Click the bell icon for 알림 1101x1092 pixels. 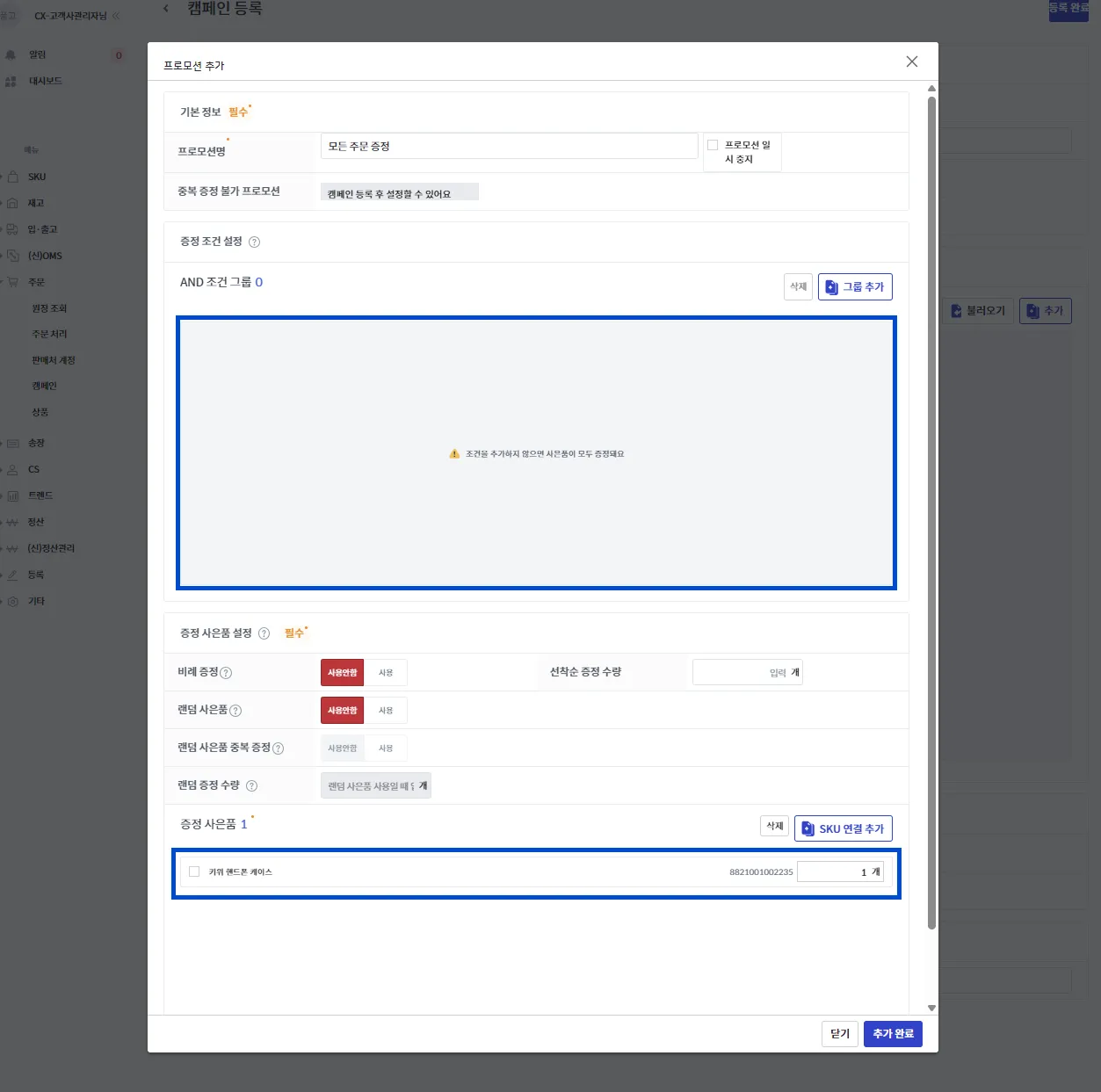pyautogui.click(x=11, y=54)
